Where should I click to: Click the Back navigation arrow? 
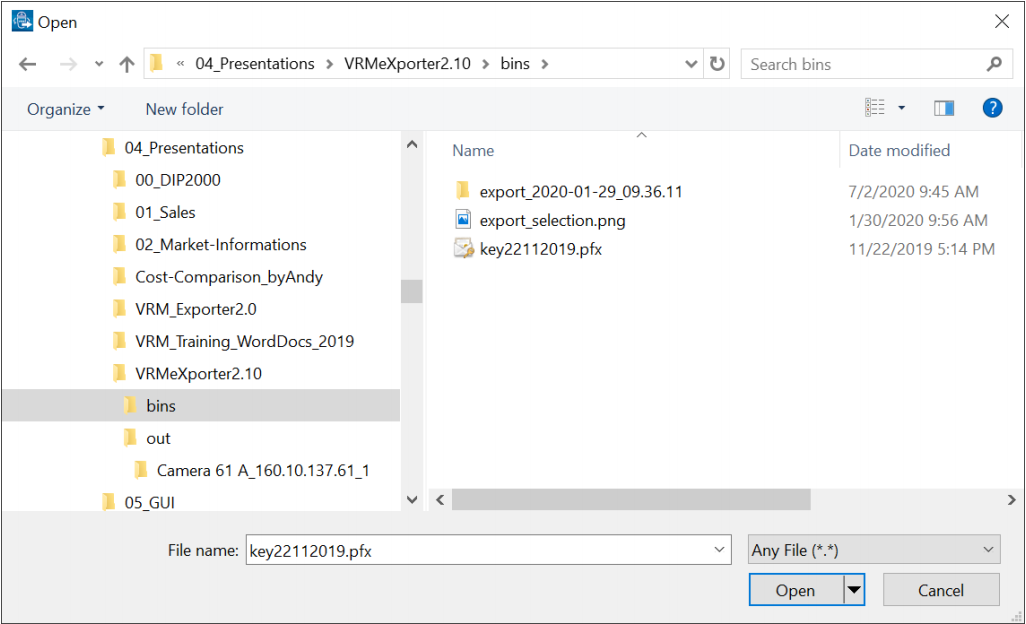(28, 64)
